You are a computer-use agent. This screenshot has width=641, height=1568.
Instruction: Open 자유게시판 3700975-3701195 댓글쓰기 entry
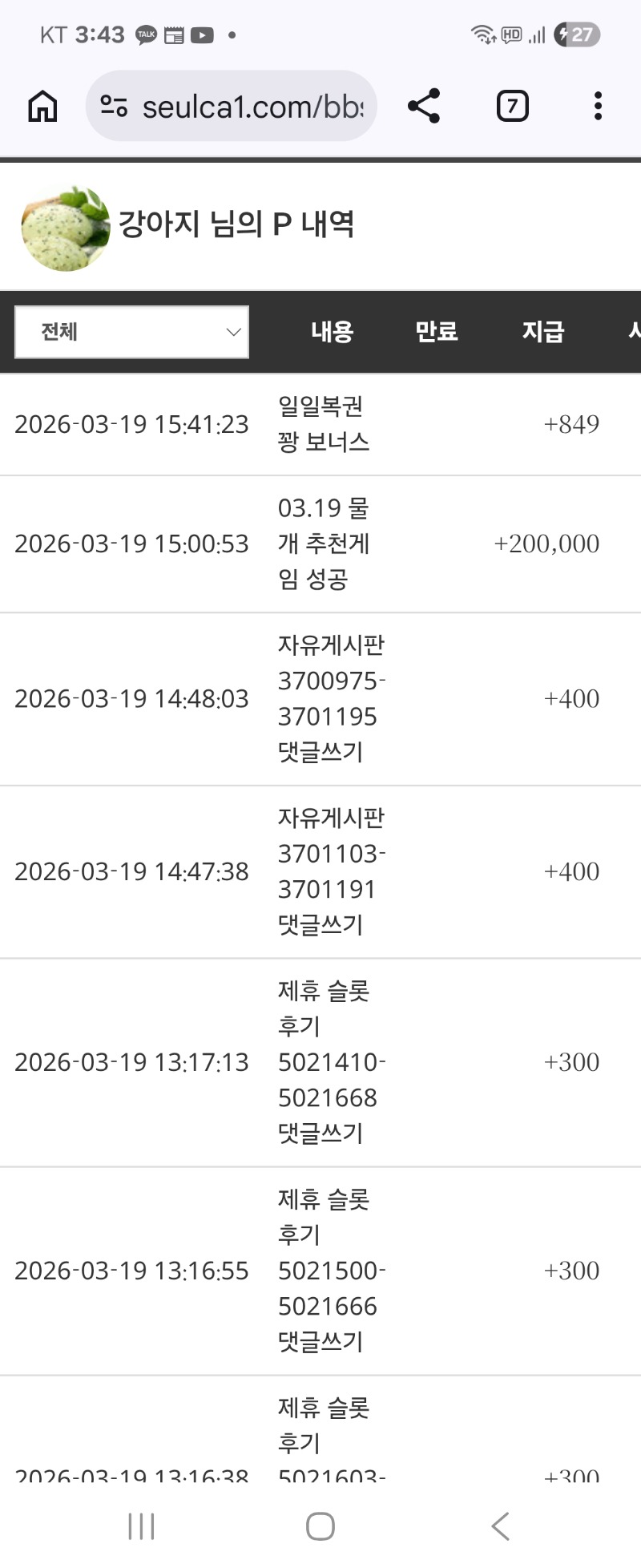click(330, 698)
